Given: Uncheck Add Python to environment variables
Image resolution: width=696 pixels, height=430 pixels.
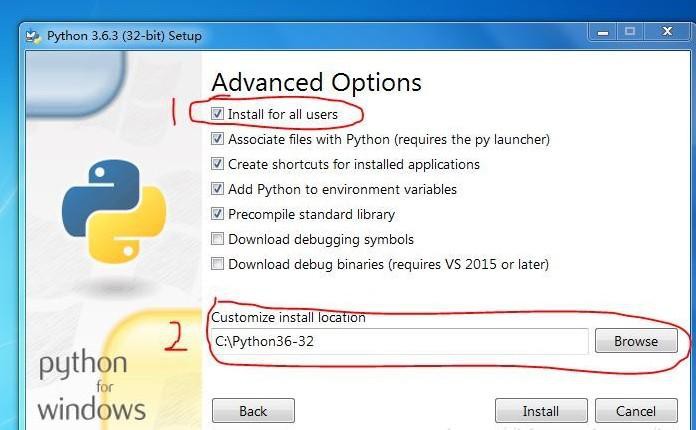Looking at the screenshot, I should point(217,189).
